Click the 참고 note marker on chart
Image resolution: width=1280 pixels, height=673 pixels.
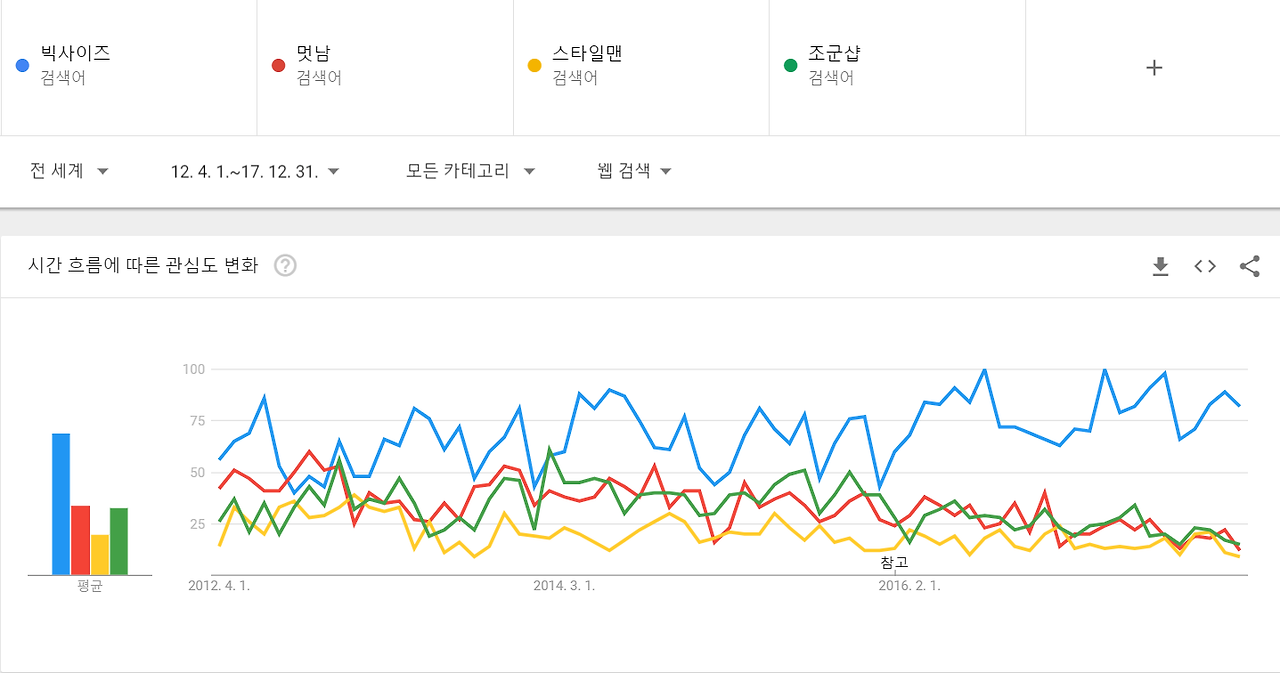[894, 563]
